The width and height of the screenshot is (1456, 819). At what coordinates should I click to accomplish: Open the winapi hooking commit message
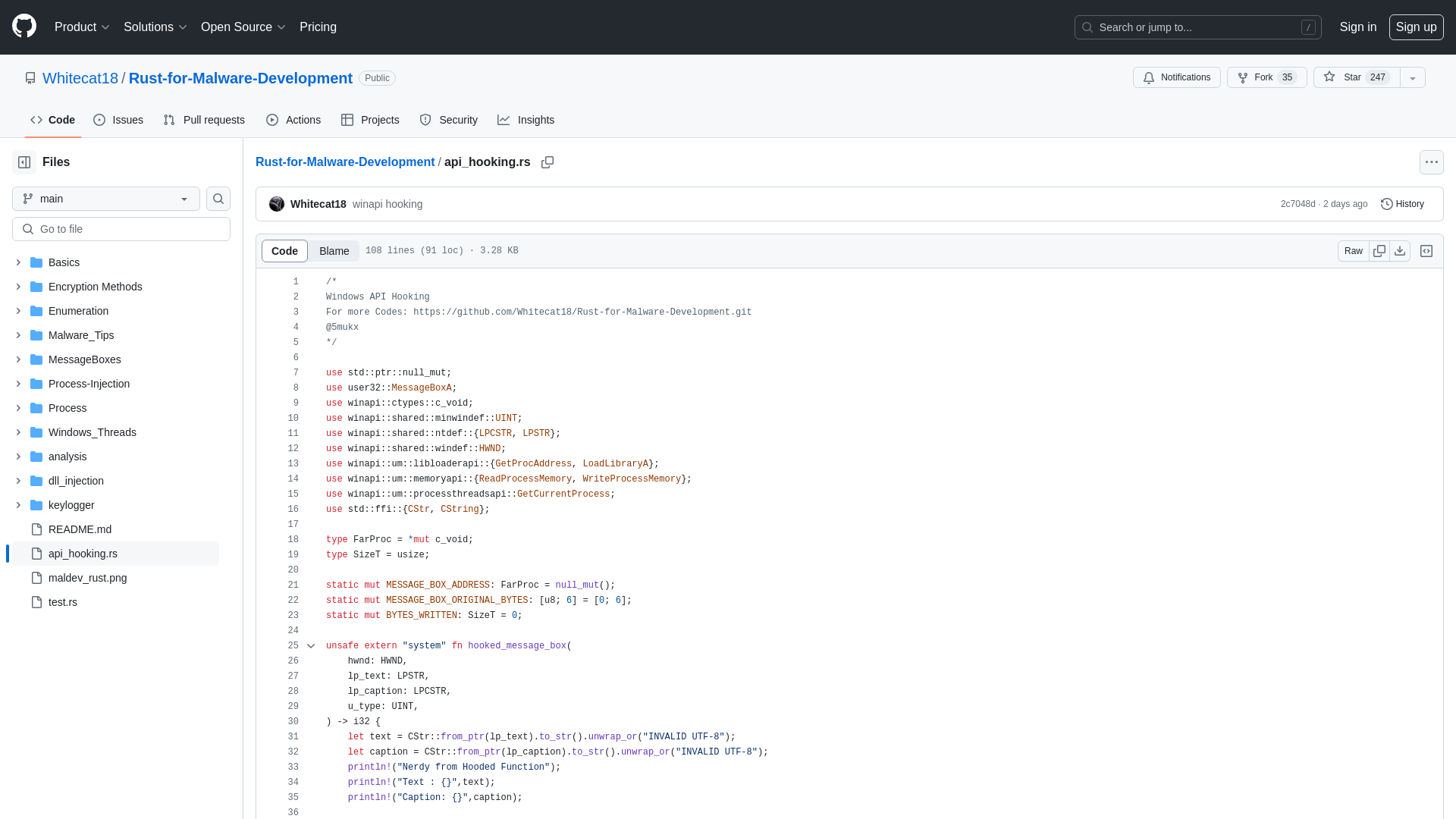pos(387,204)
